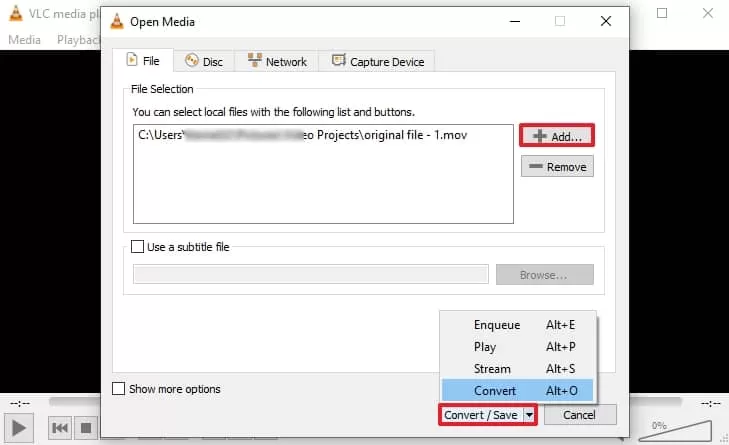Choose Play from the dropdown menu

[x=517, y=347]
